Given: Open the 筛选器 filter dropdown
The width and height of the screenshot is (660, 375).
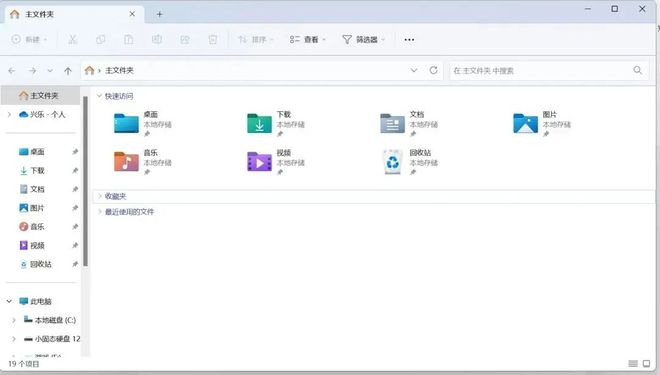Looking at the screenshot, I should click(x=364, y=40).
